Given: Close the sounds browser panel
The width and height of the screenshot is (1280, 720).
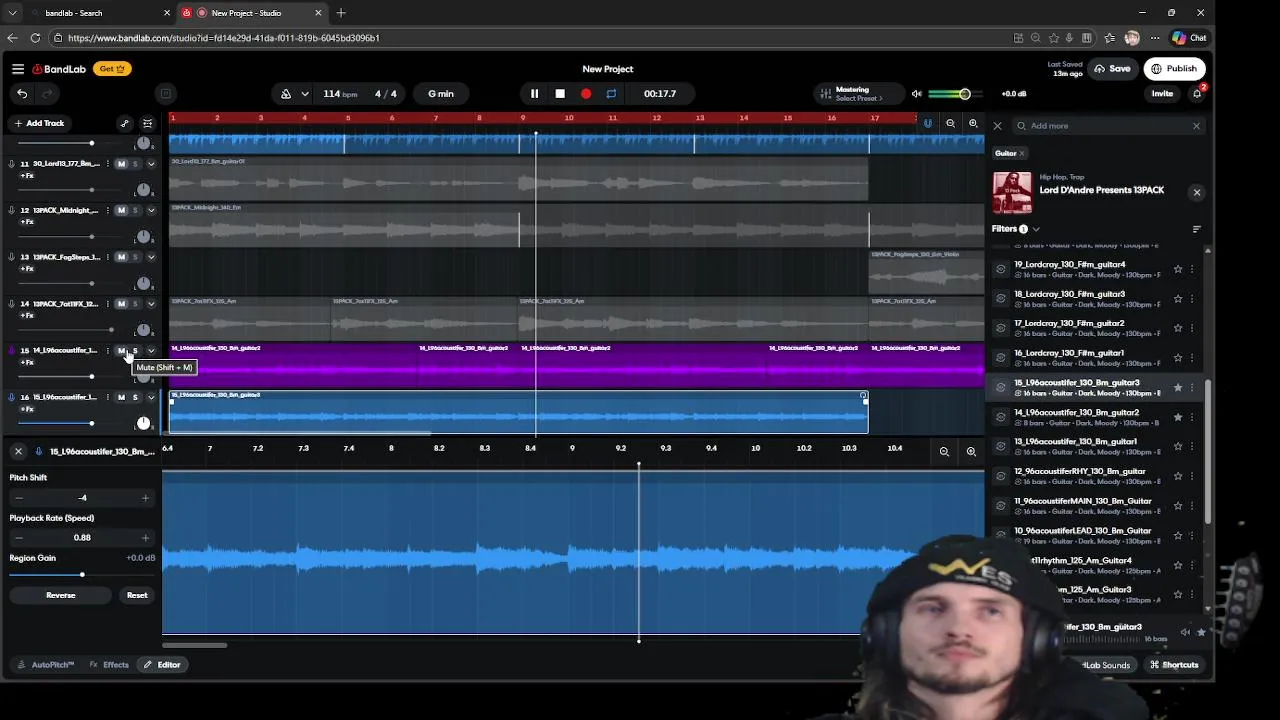Looking at the screenshot, I should click(x=997, y=126).
